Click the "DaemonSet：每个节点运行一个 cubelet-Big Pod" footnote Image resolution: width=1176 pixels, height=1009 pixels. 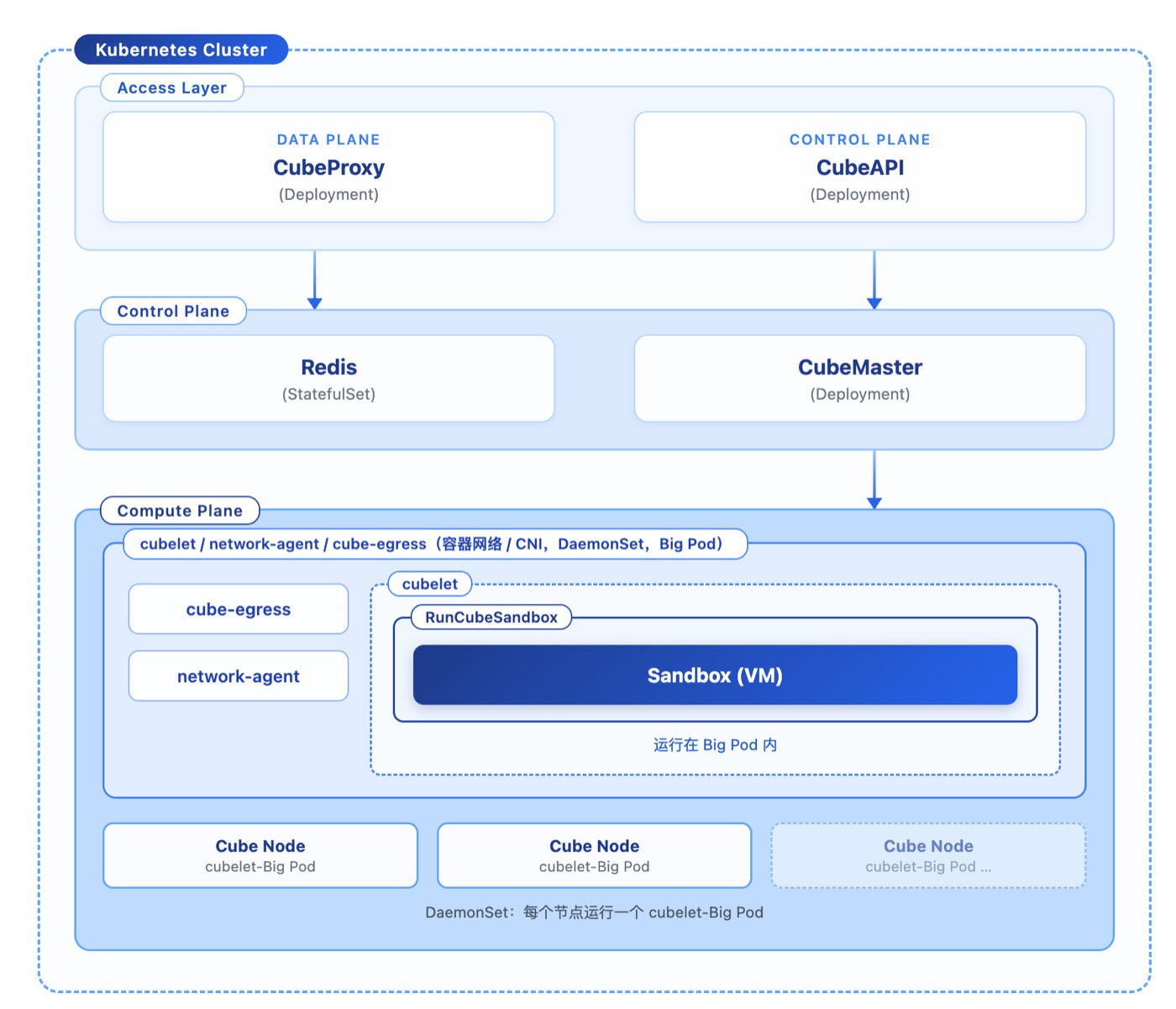594,912
